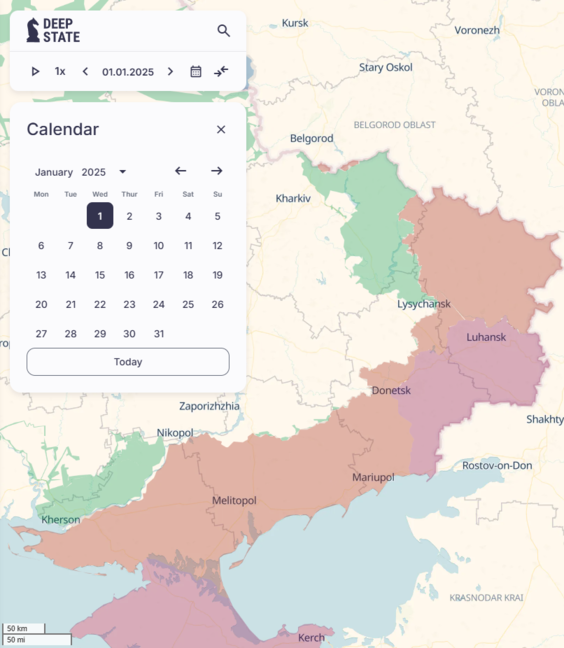Go to next month with right arrow
Image resolution: width=564 pixels, height=648 pixels.
tap(217, 171)
